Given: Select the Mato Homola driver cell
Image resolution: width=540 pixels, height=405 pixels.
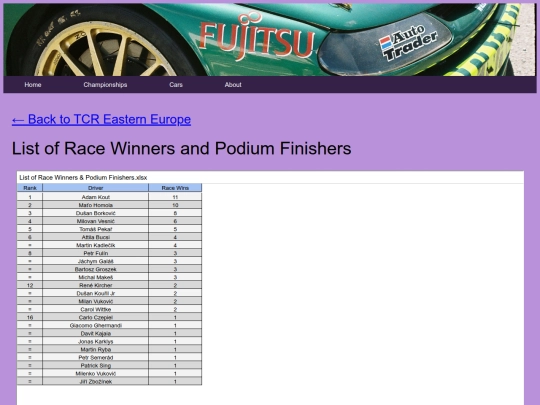Looking at the screenshot, I should (x=95, y=205).
